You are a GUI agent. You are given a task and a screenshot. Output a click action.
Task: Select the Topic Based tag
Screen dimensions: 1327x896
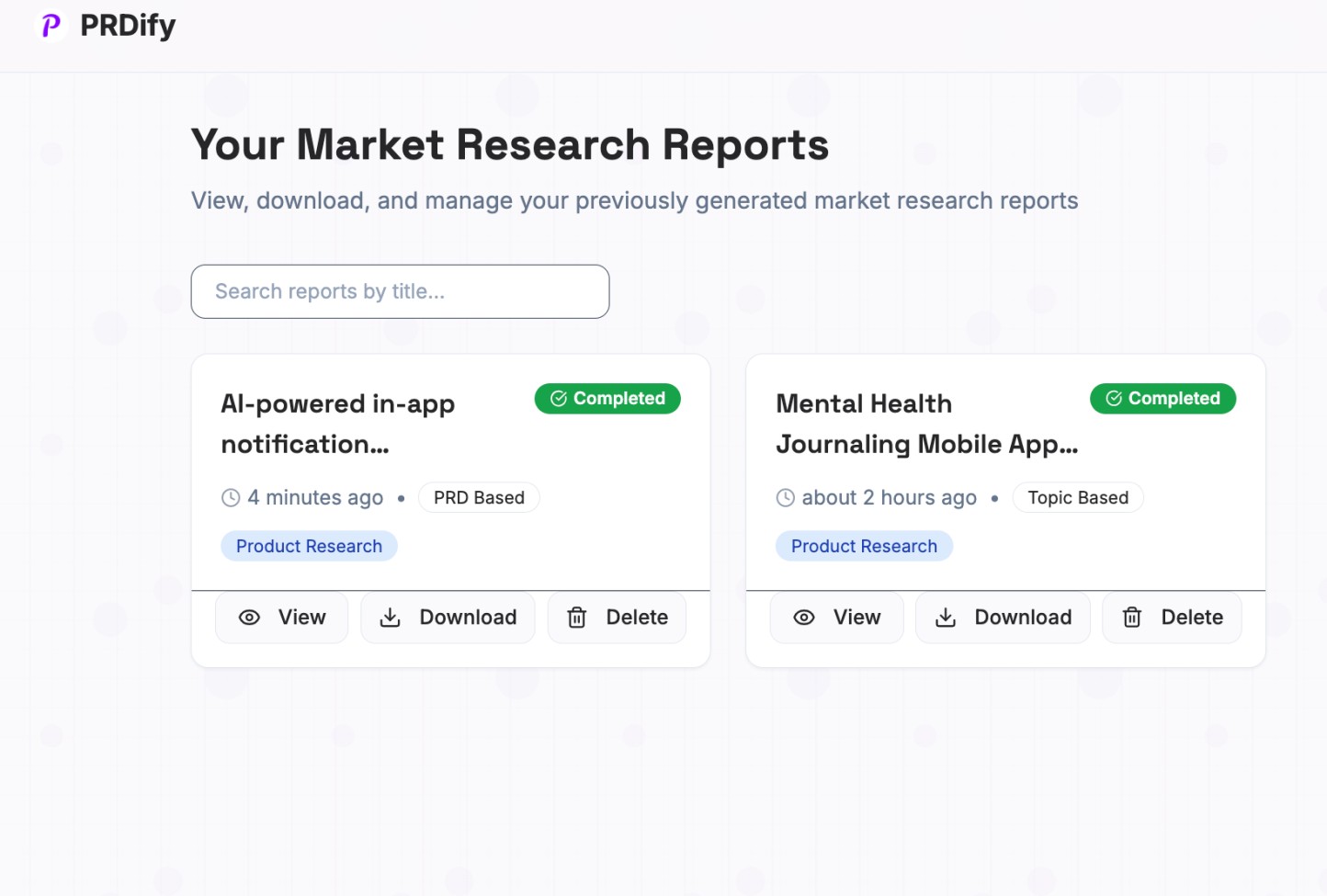[x=1077, y=497]
